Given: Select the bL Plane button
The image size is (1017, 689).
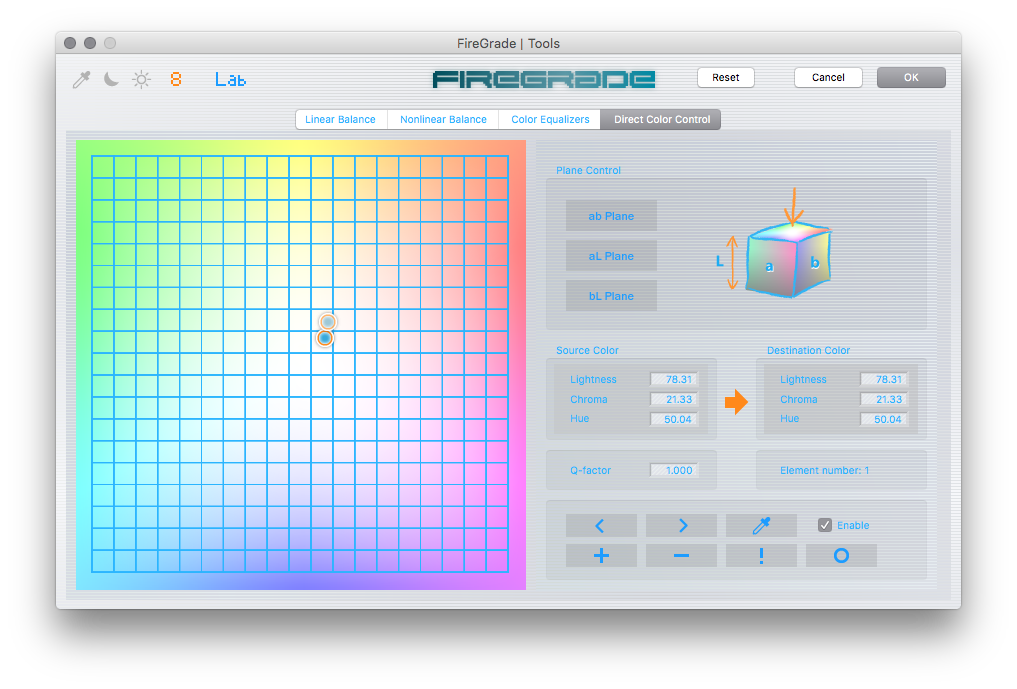Looking at the screenshot, I should tap(611, 296).
